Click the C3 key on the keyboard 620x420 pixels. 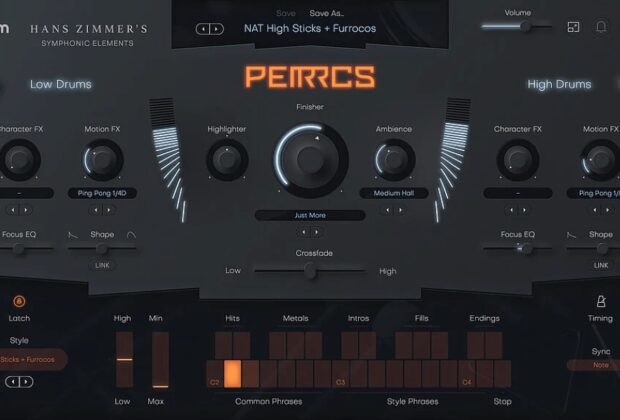(x=340, y=373)
